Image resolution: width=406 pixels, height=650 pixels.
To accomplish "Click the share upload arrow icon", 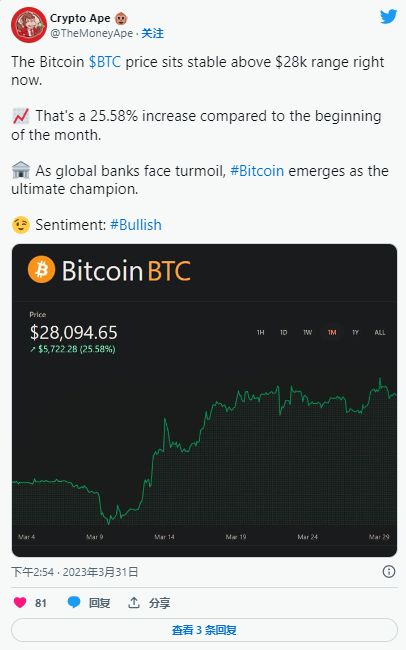I will [x=134, y=602].
